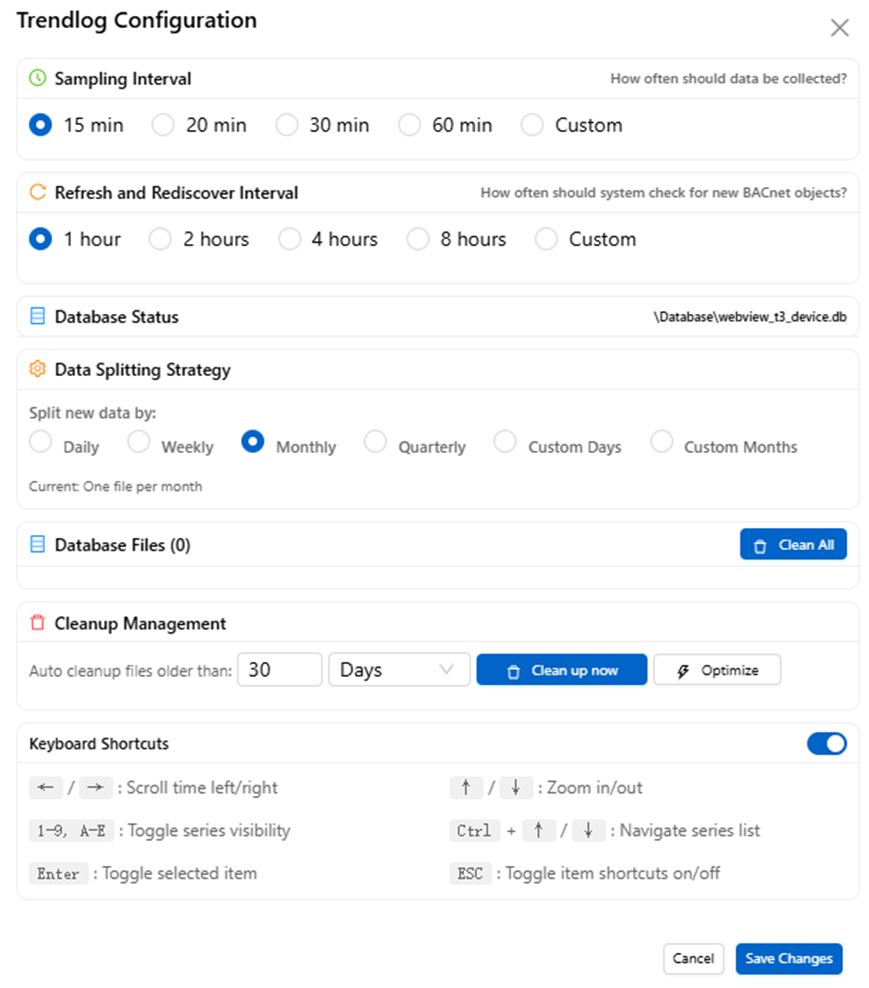Open the Days unit dropdown
This screenshot has width=869, height=988.
point(399,669)
